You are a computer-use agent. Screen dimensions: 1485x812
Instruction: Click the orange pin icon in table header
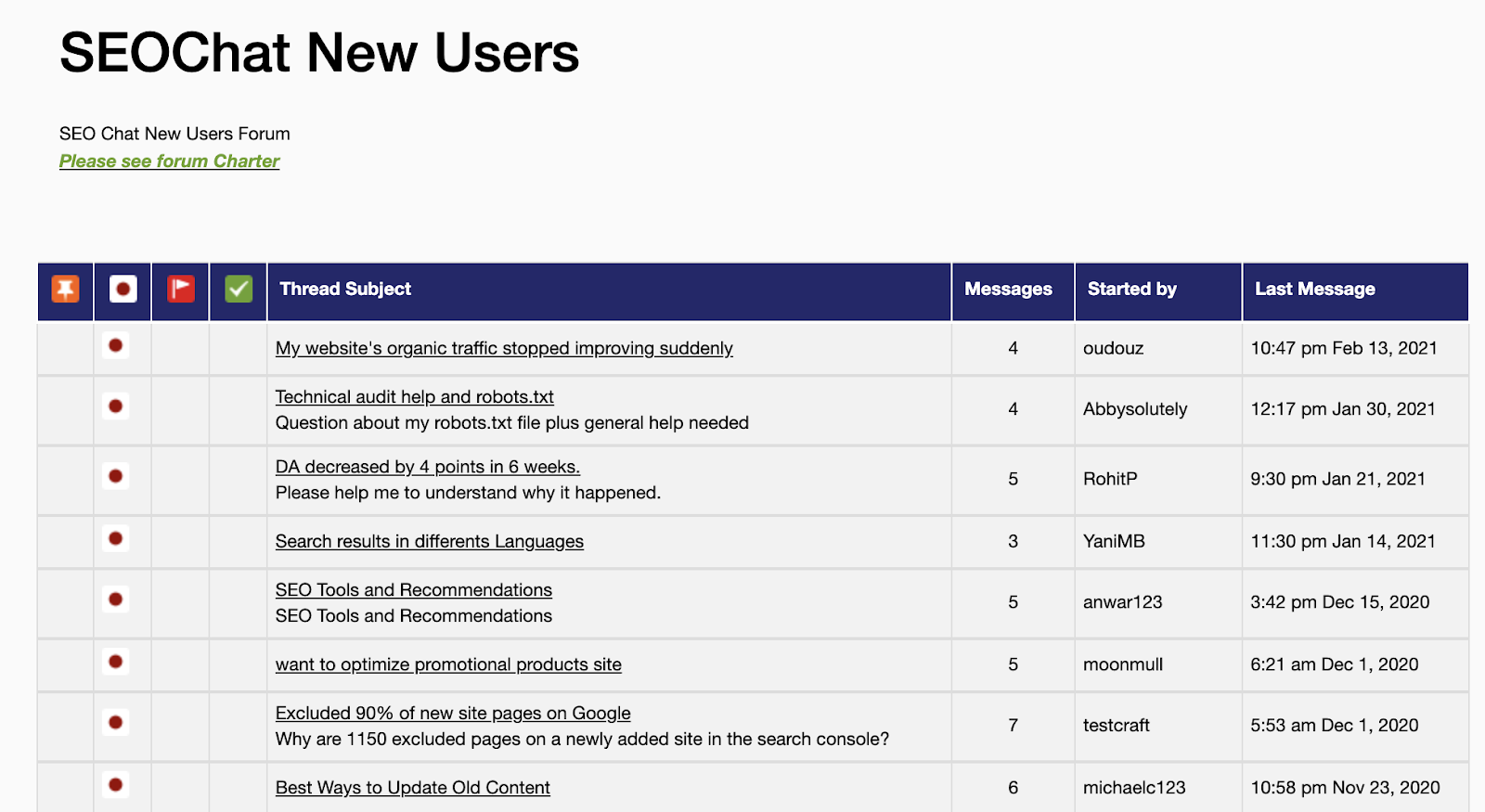[x=65, y=290]
